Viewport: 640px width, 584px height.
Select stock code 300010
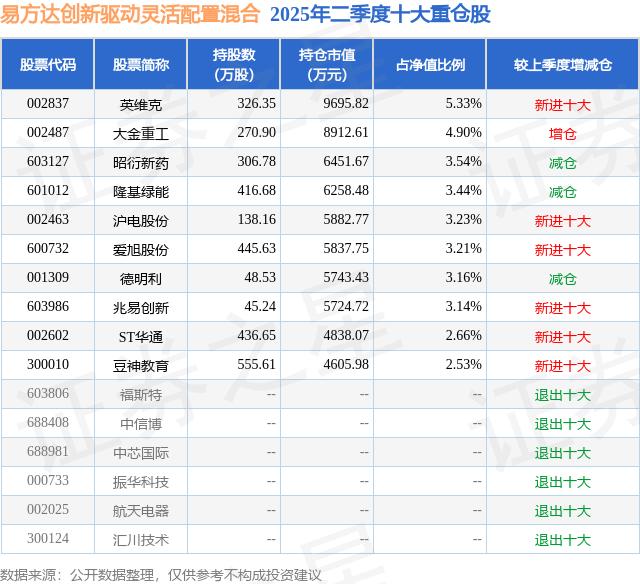(48, 364)
